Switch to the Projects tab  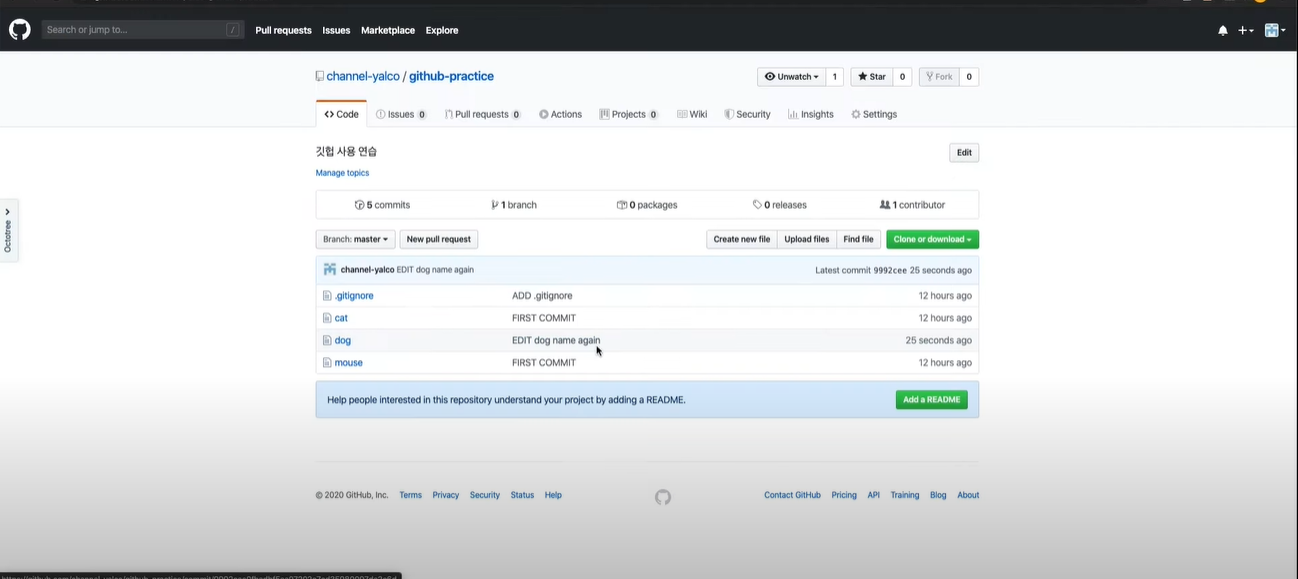tap(628, 114)
